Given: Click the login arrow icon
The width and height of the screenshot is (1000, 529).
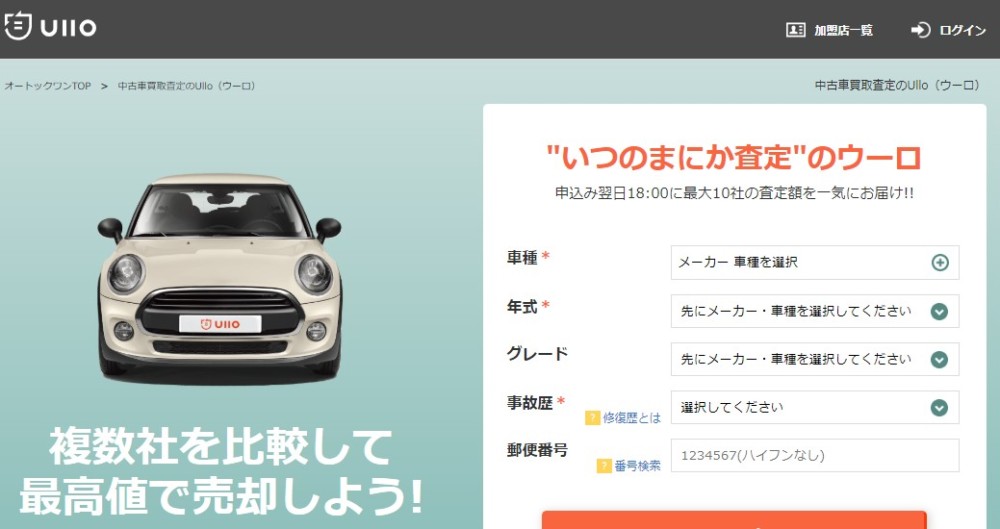Looking at the screenshot, I should (920, 30).
